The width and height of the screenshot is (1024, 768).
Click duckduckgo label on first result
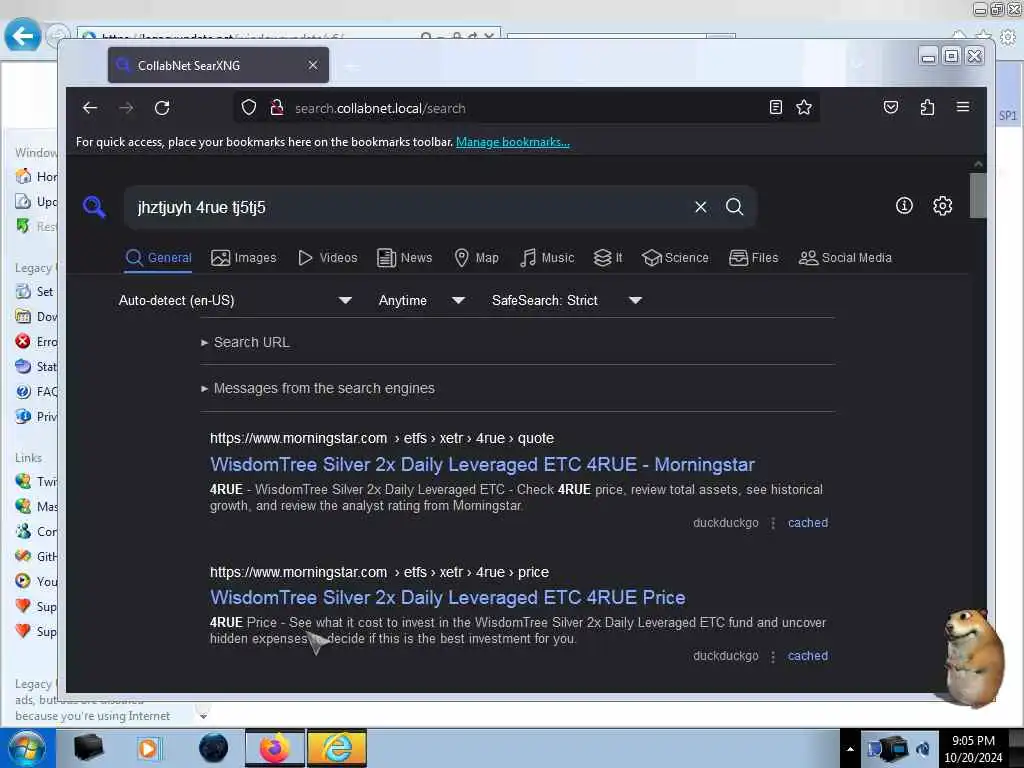tap(726, 522)
